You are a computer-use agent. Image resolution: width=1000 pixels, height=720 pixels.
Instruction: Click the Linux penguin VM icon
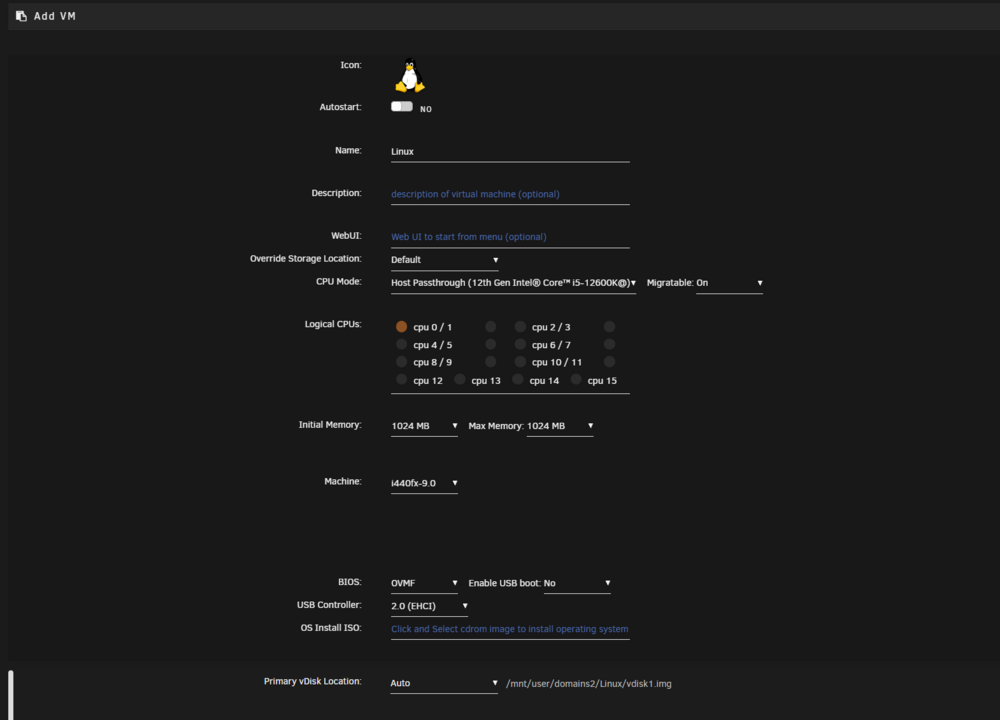(x=410, y=75)
